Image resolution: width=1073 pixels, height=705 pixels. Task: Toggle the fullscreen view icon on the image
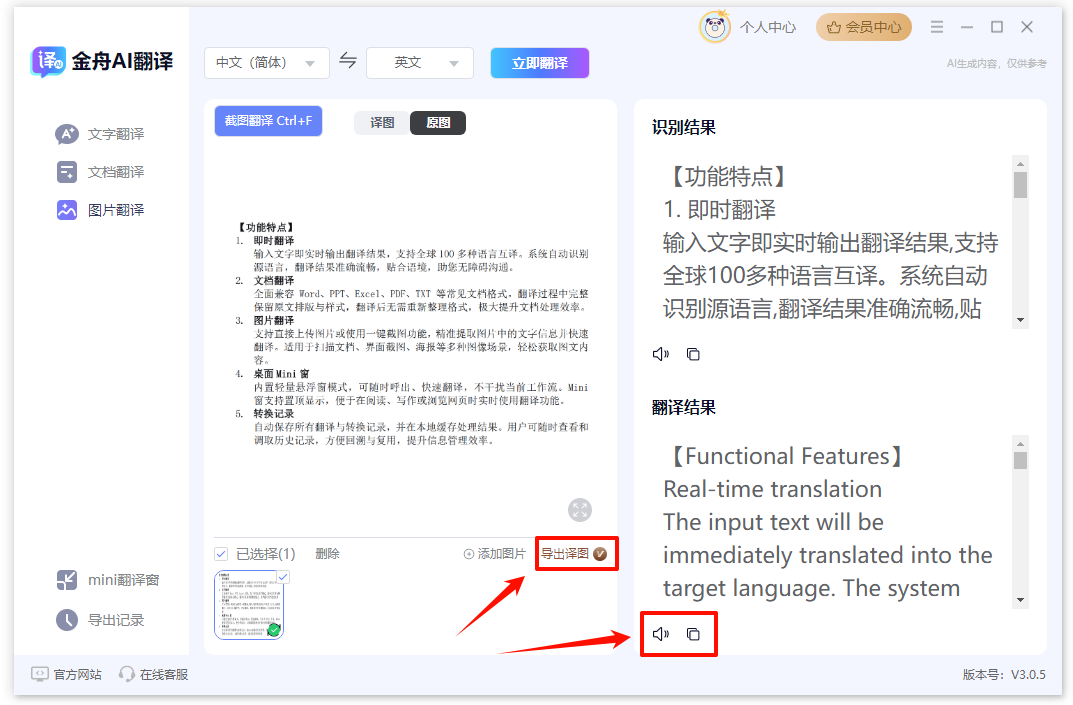click(x=579, y=510)
